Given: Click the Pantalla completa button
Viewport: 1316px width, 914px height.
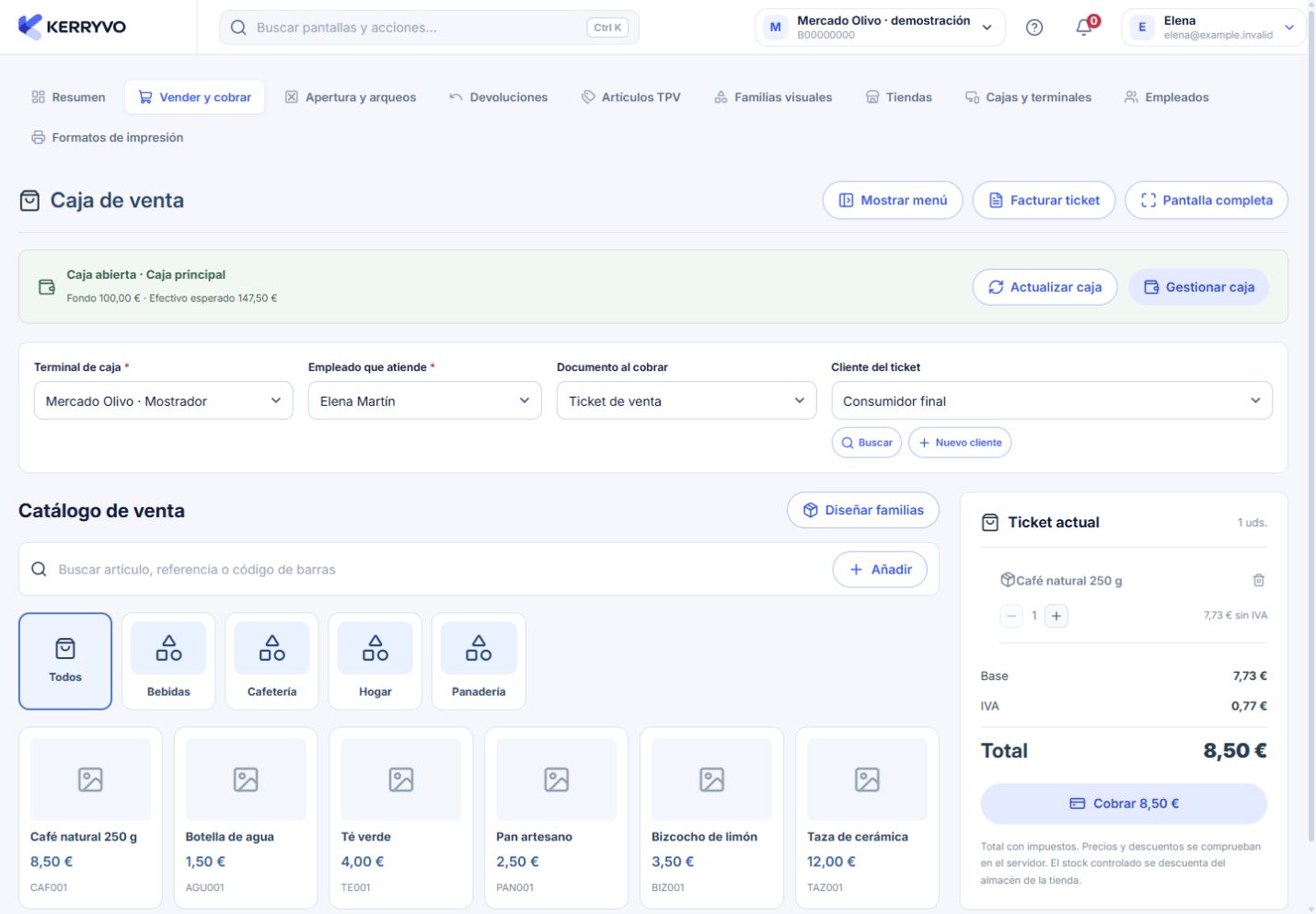Looking at the screenshot, I should click(1206, 200).
